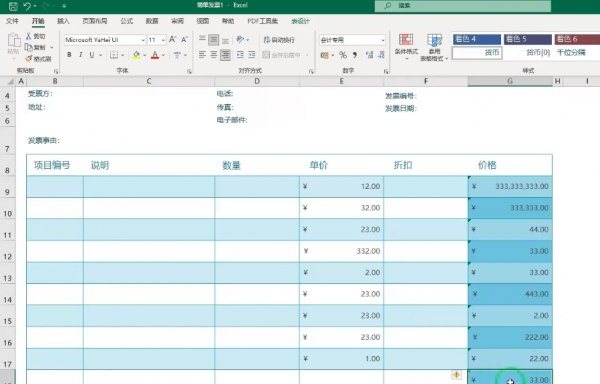This screenshot has height=384, width=600.
Task: Open the Microsoft YaHei UI font dropdown
Action: [x=143, y=40]
